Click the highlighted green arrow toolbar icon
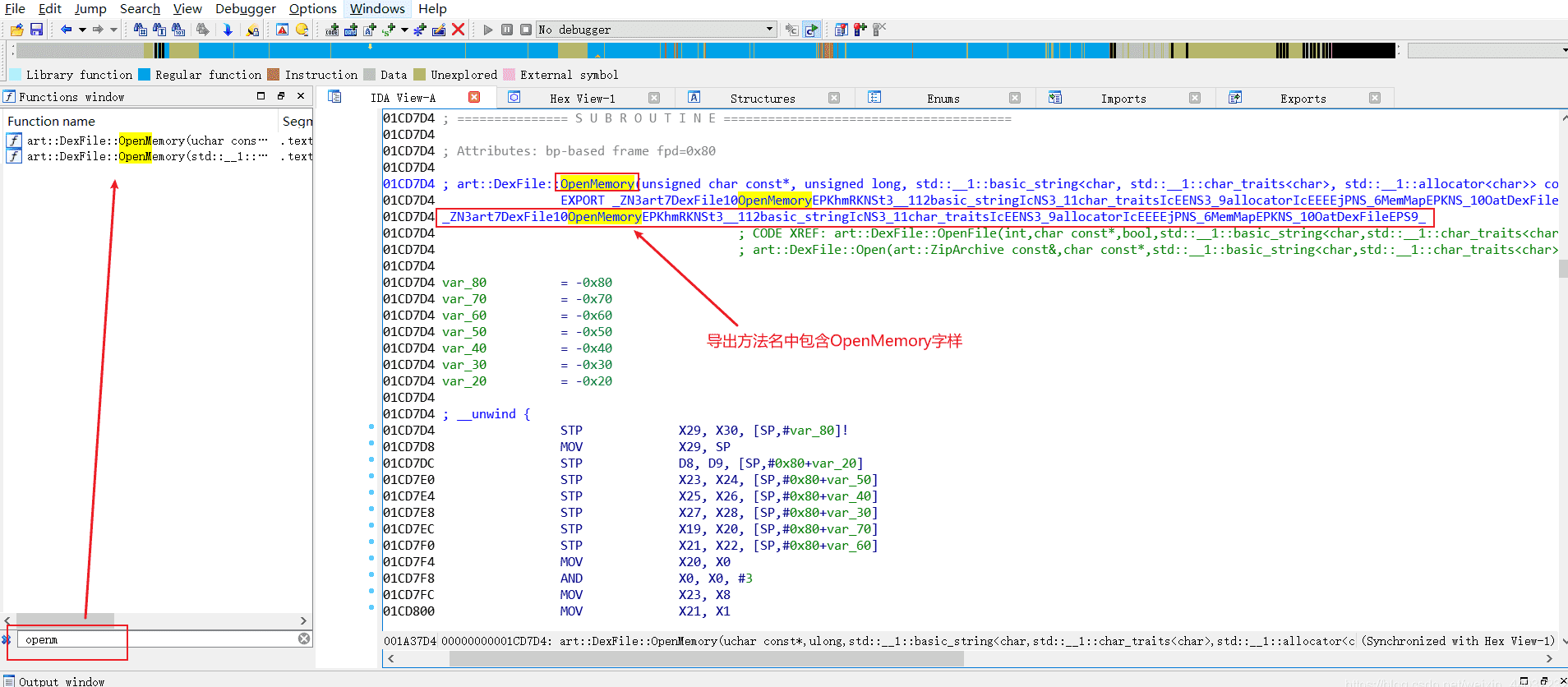The image size is (1568, 687). tap(811, 30)
